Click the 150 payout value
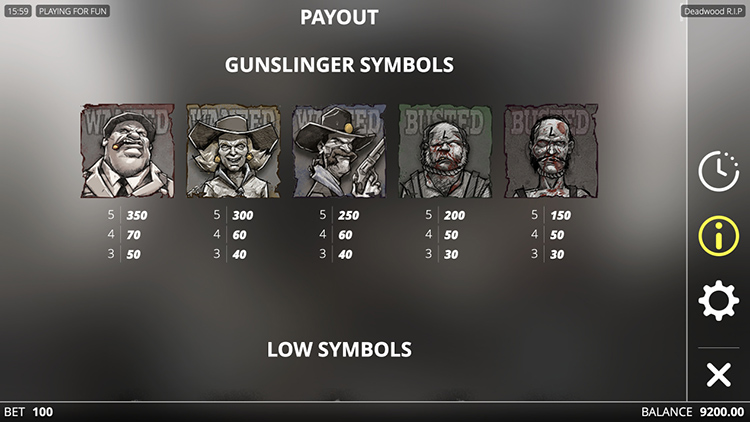This screenshot has height=422, width=750. click(x=560, y=215)
